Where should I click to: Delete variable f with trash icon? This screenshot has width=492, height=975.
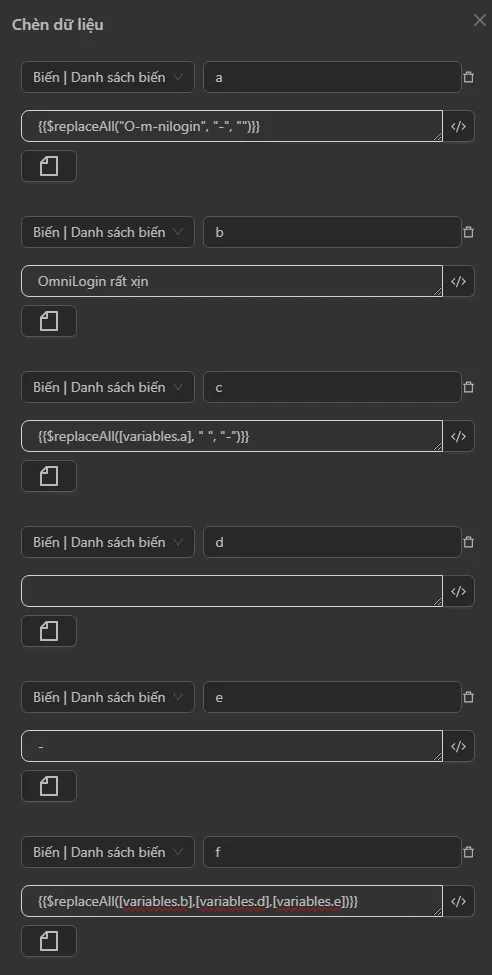468,852
